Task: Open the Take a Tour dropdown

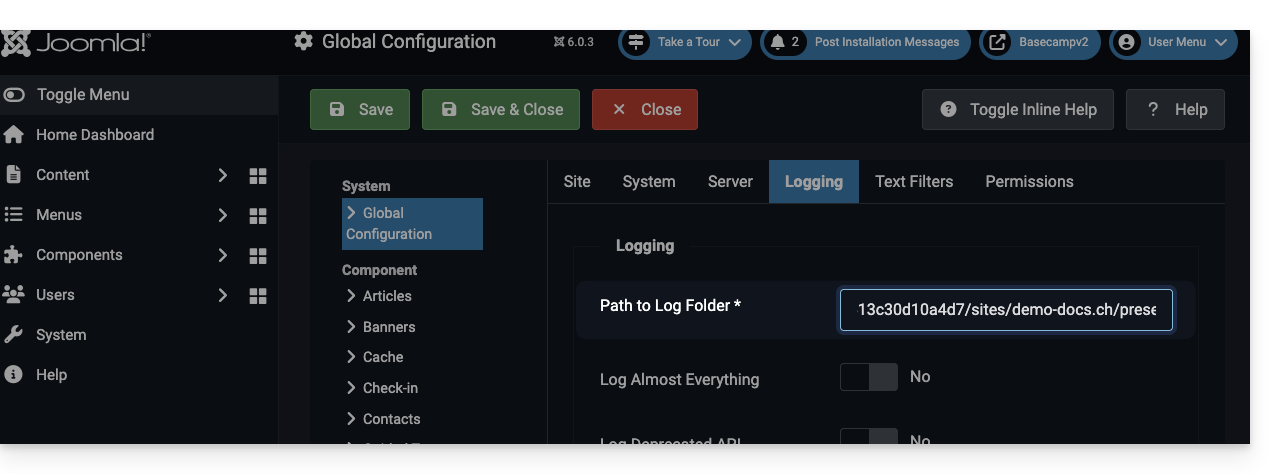Action: pos(685,42)
